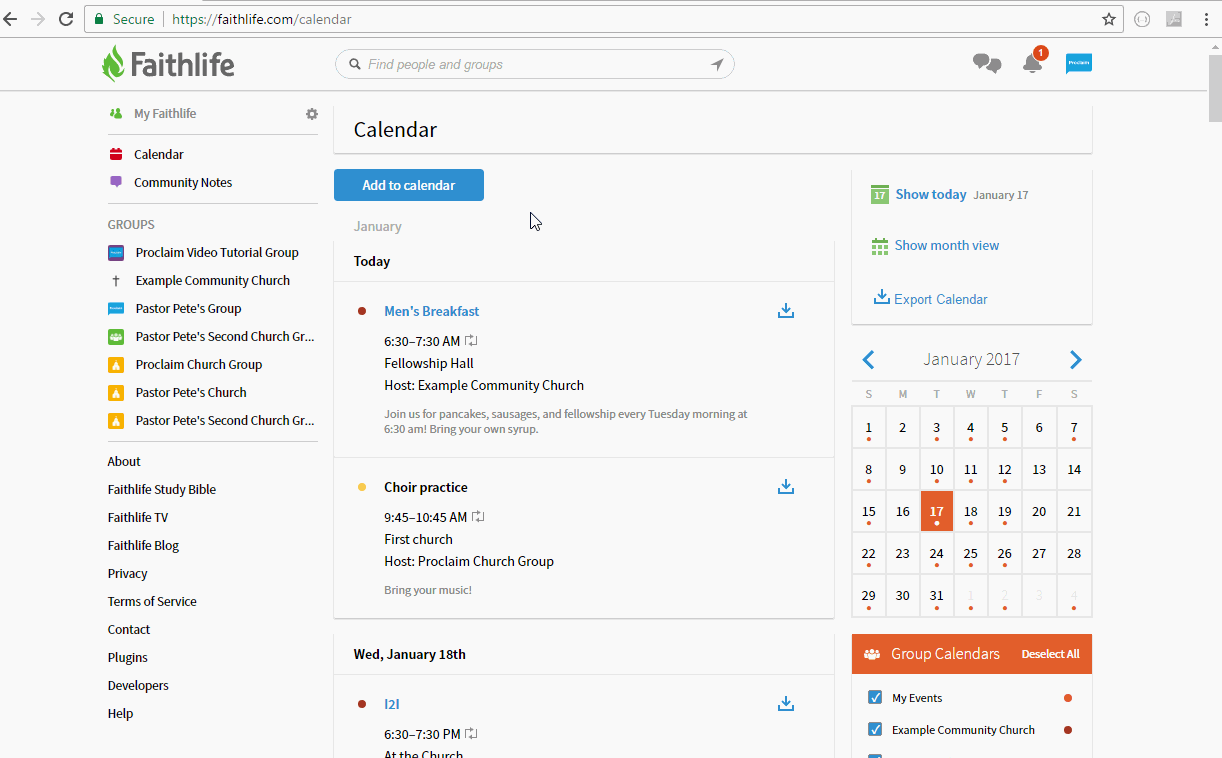Open Men's Breakfast event link

432,311
